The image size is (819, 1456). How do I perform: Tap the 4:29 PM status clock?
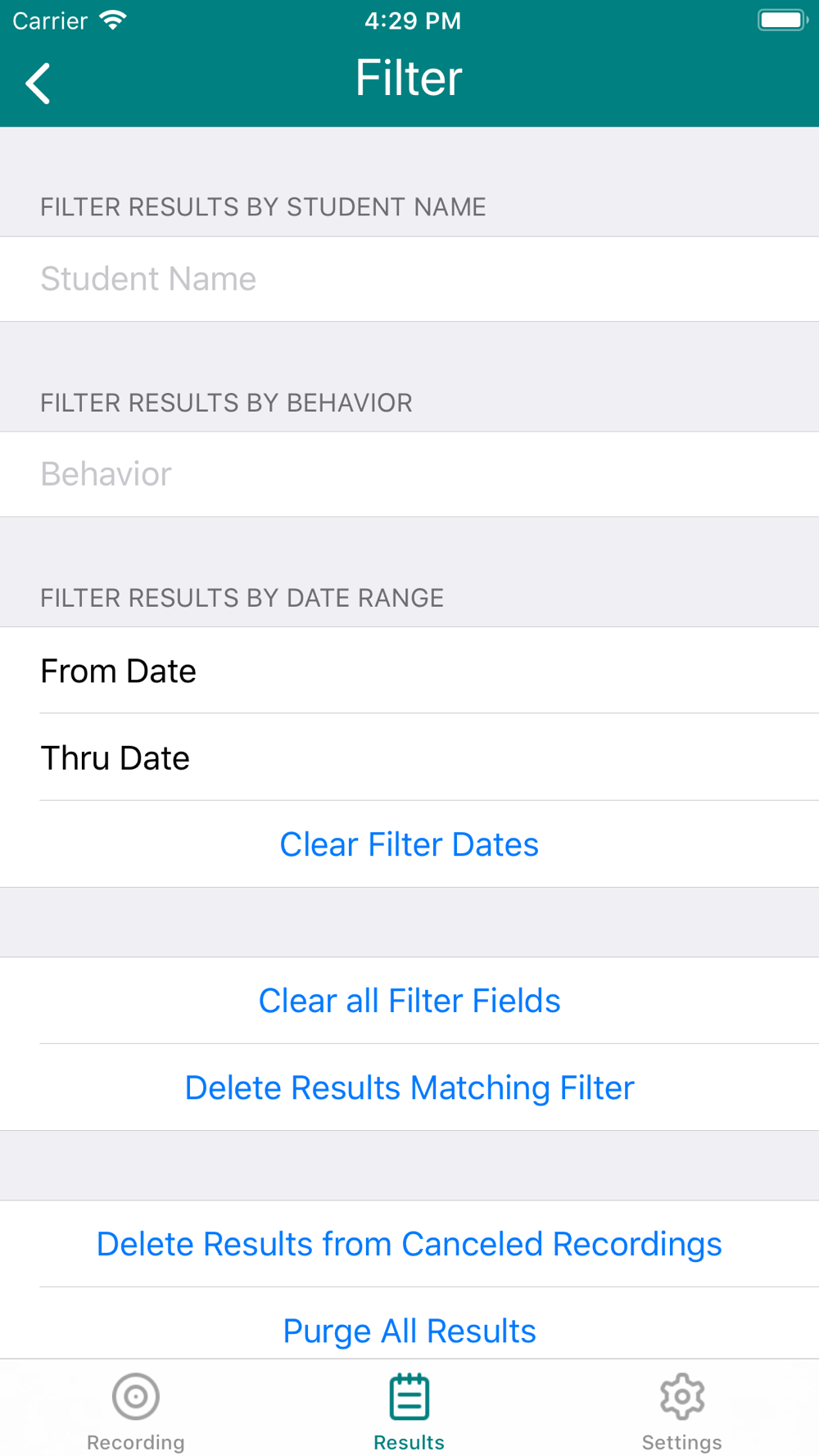(x=413, y=20)
